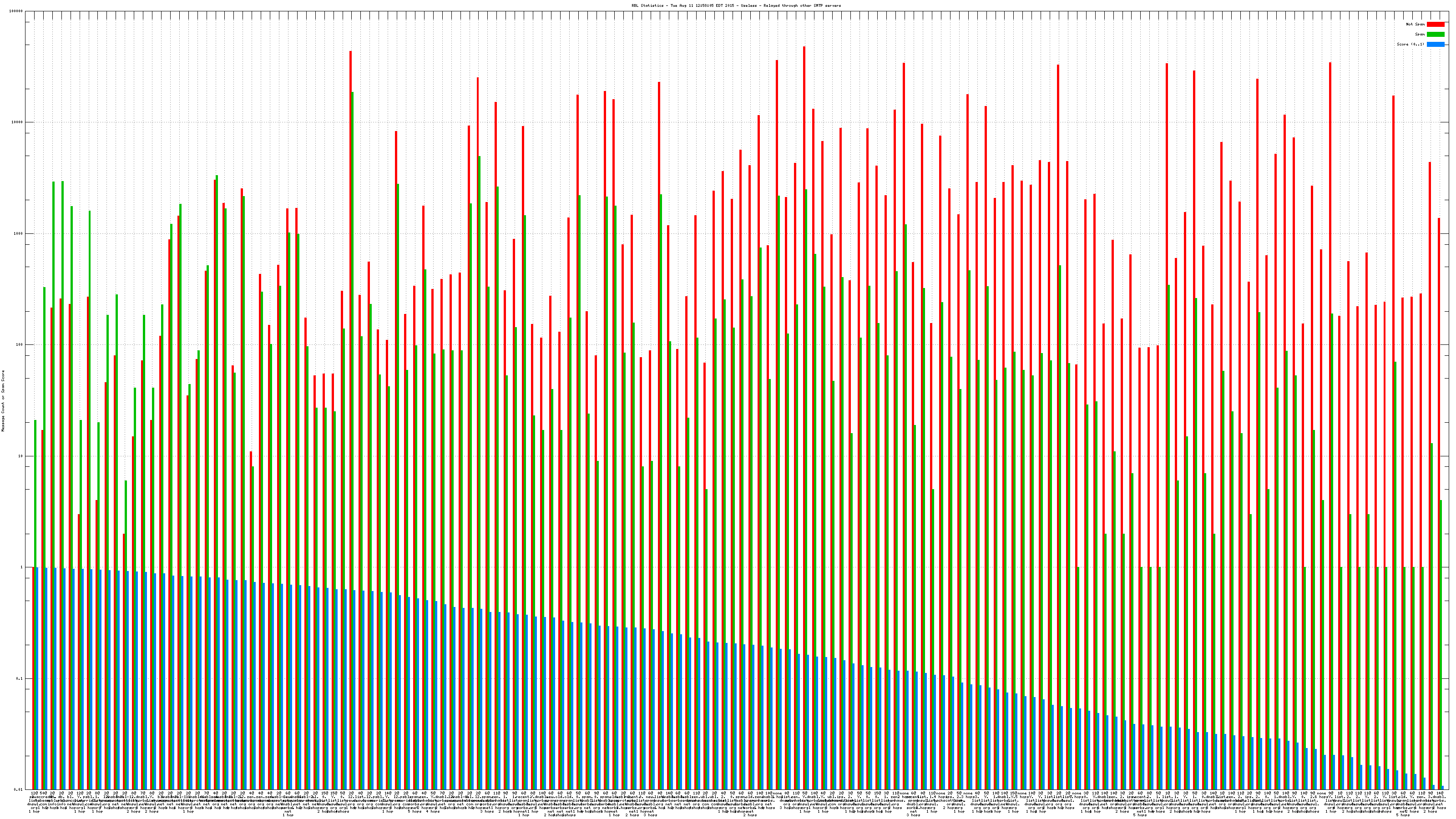Click the 'Score (0..1)' legend label
This screenshot has width=1456, height=819.
point(1410,44)
